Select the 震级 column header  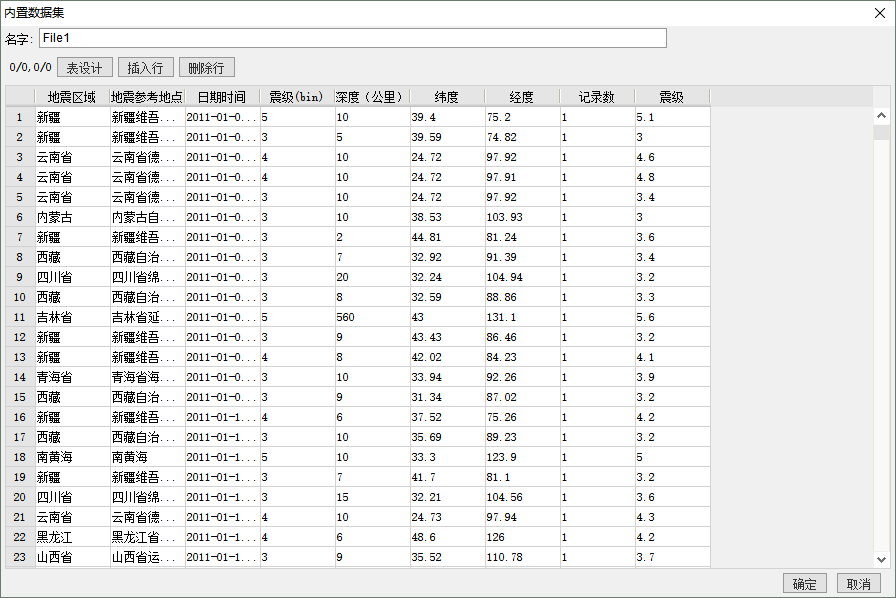pos(672,97)
